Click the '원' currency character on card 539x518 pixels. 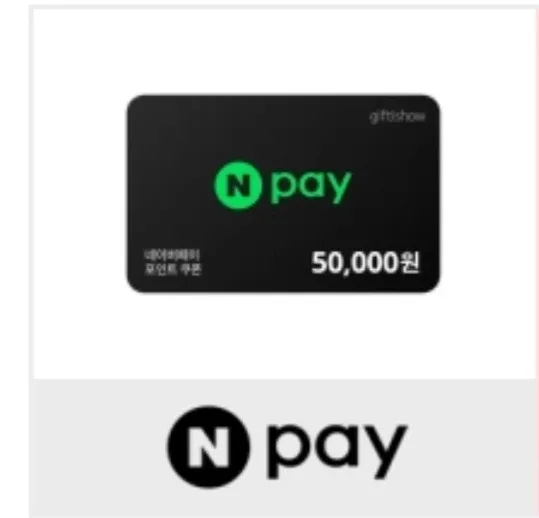point(410,262)
